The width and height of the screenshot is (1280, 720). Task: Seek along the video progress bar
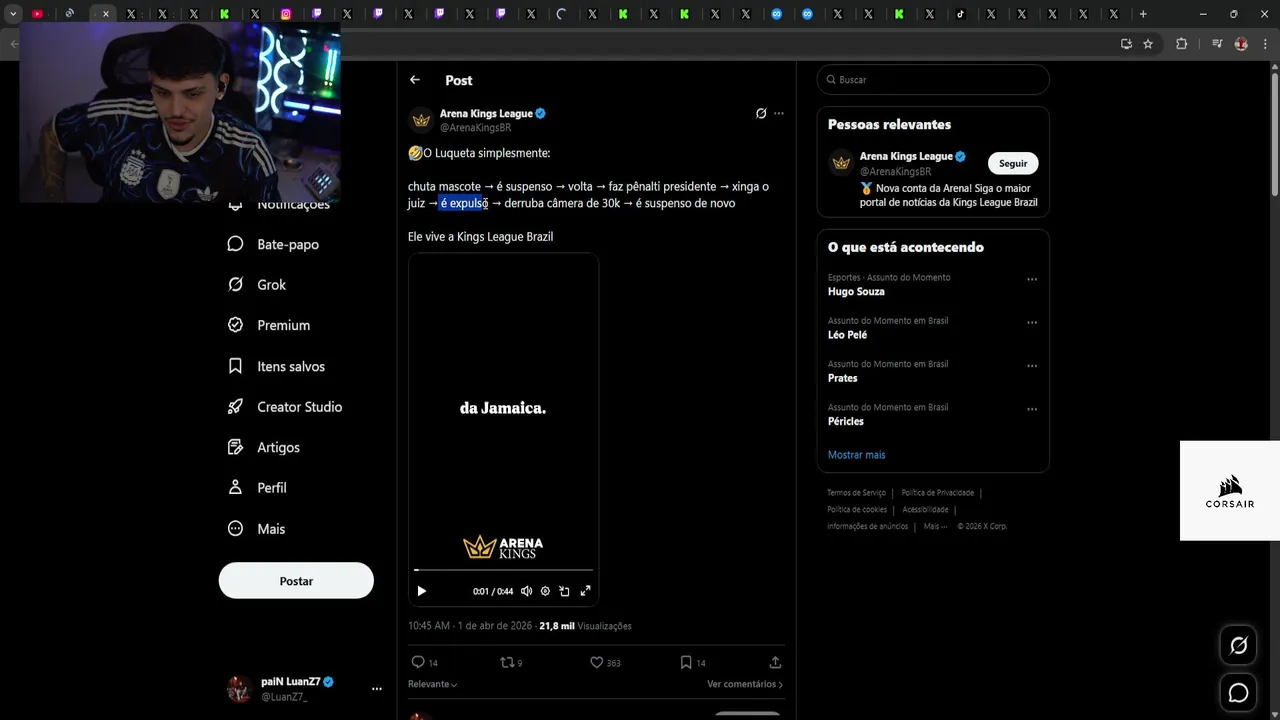[x=503, y=570]
